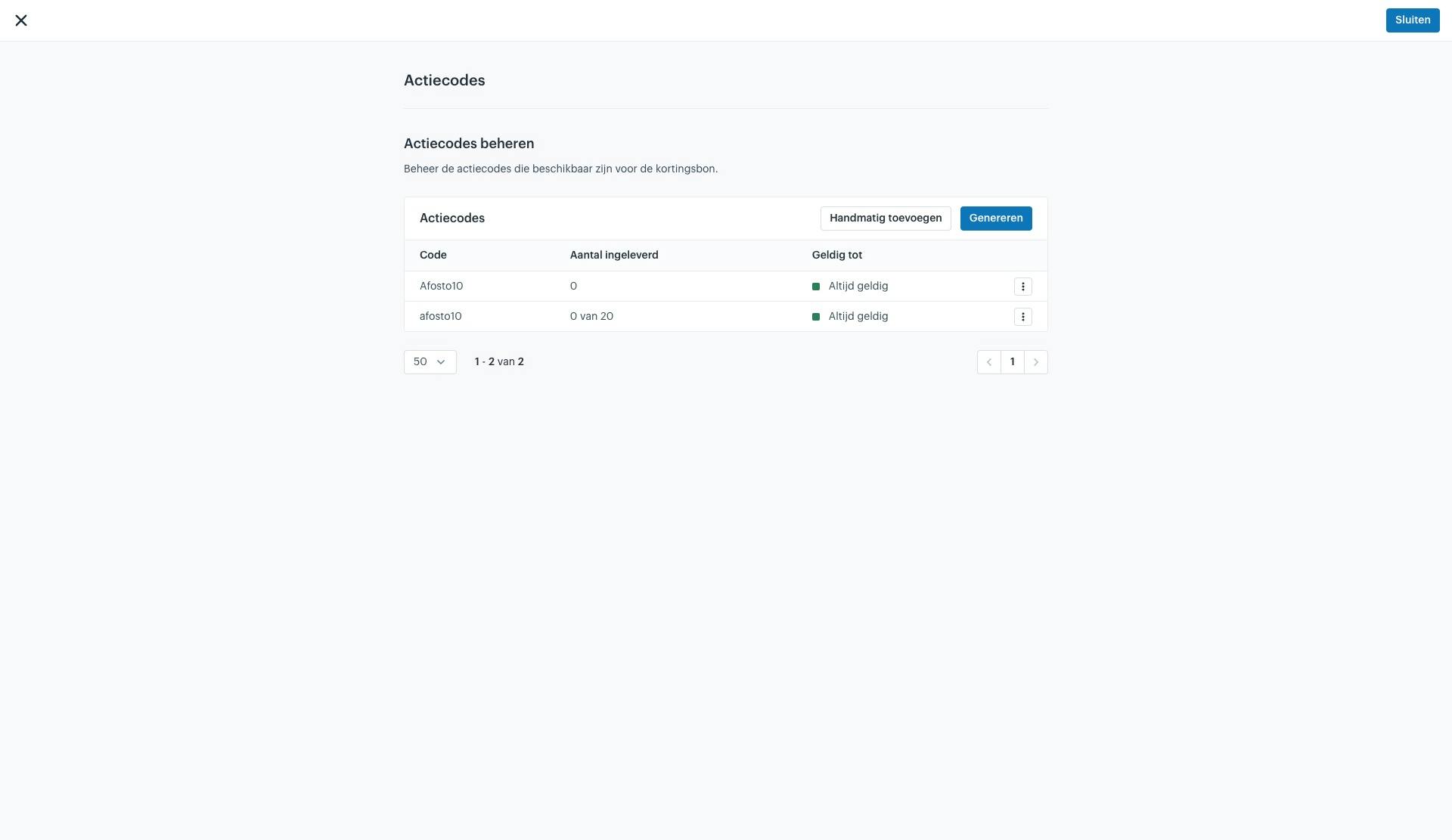Viewport: 1452px width, 840px height.
Task: Select the Afosto10 code row
Action: tap(725, 287)
